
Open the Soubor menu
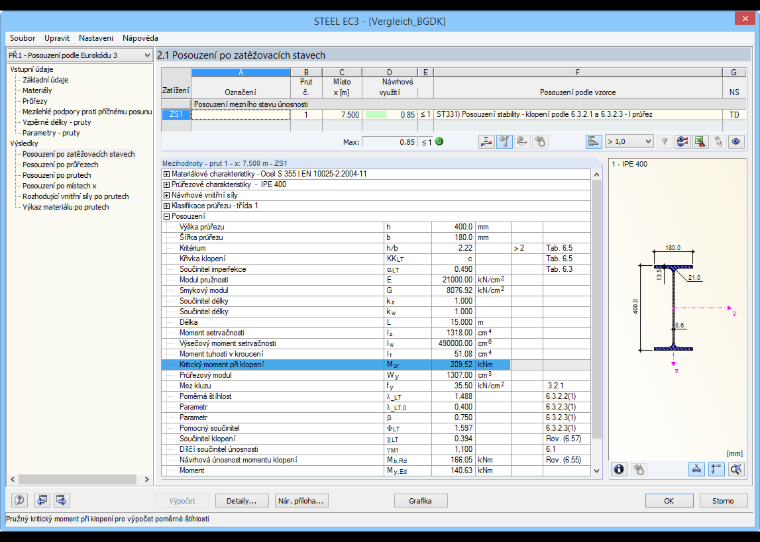22,38
